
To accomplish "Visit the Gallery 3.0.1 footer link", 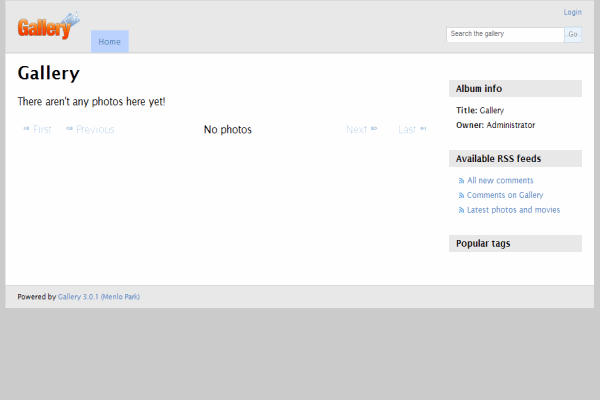I will tap(99, 297).
